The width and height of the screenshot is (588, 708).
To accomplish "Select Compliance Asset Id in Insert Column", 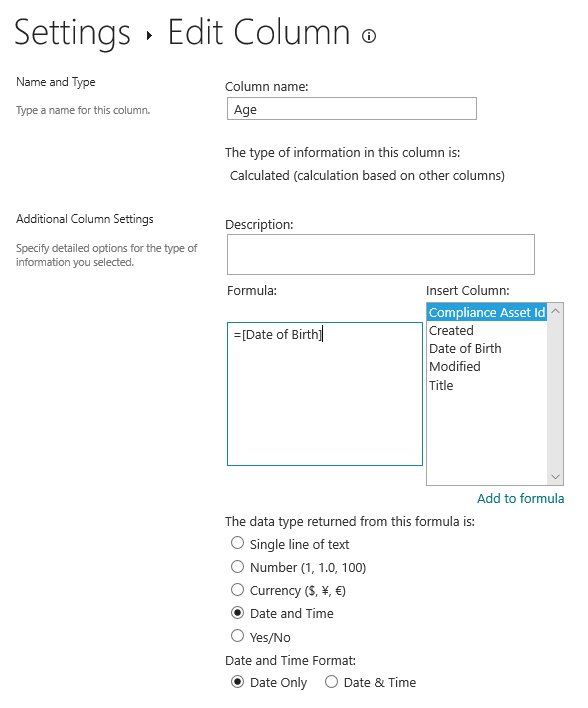I will (487, 312).
